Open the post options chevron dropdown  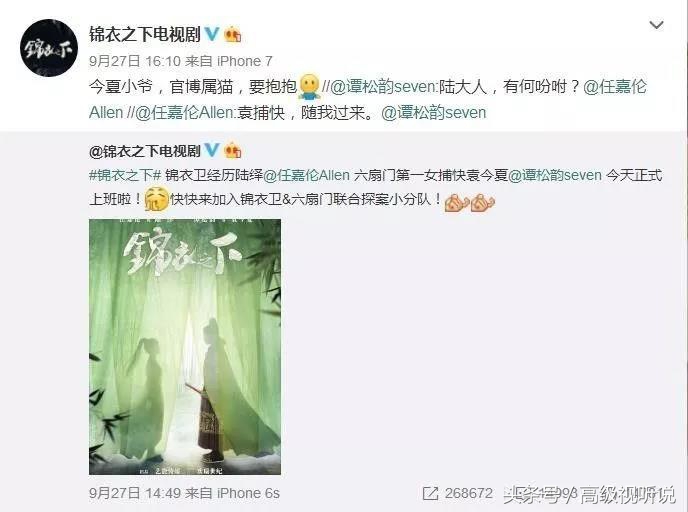point(656,25)
